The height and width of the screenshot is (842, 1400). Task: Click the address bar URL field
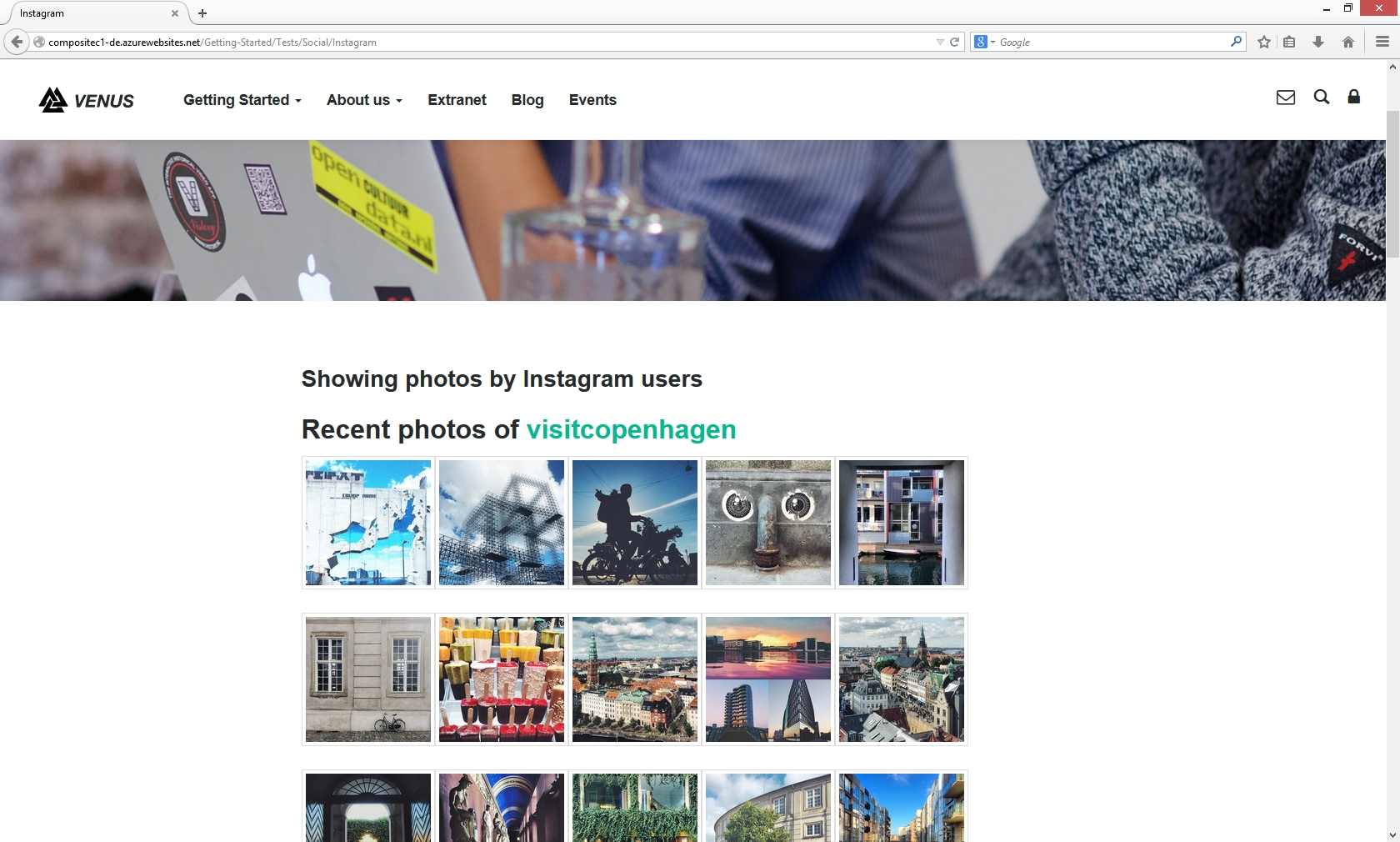pos(483,42)
